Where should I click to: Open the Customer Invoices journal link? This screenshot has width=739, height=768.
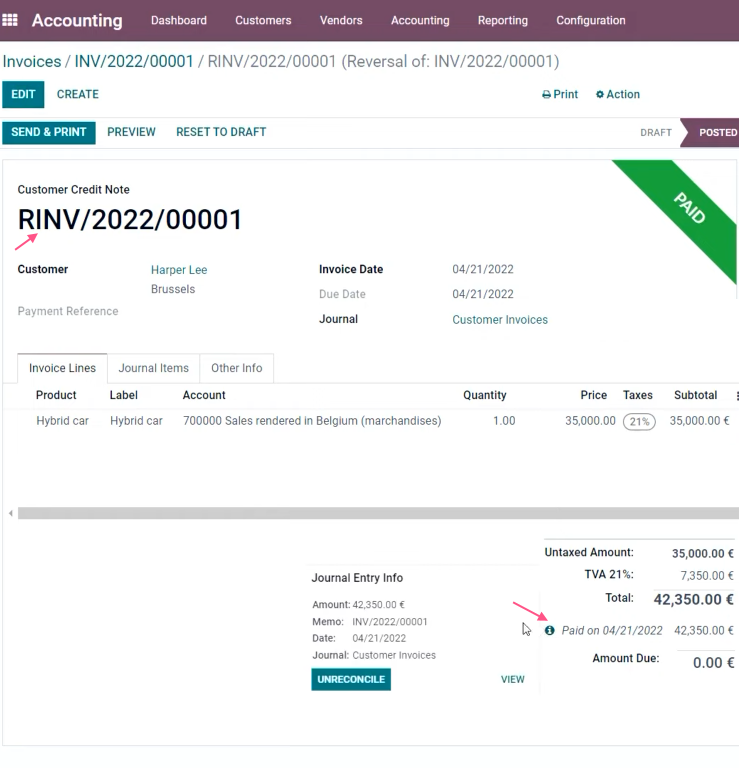[500, 320]
